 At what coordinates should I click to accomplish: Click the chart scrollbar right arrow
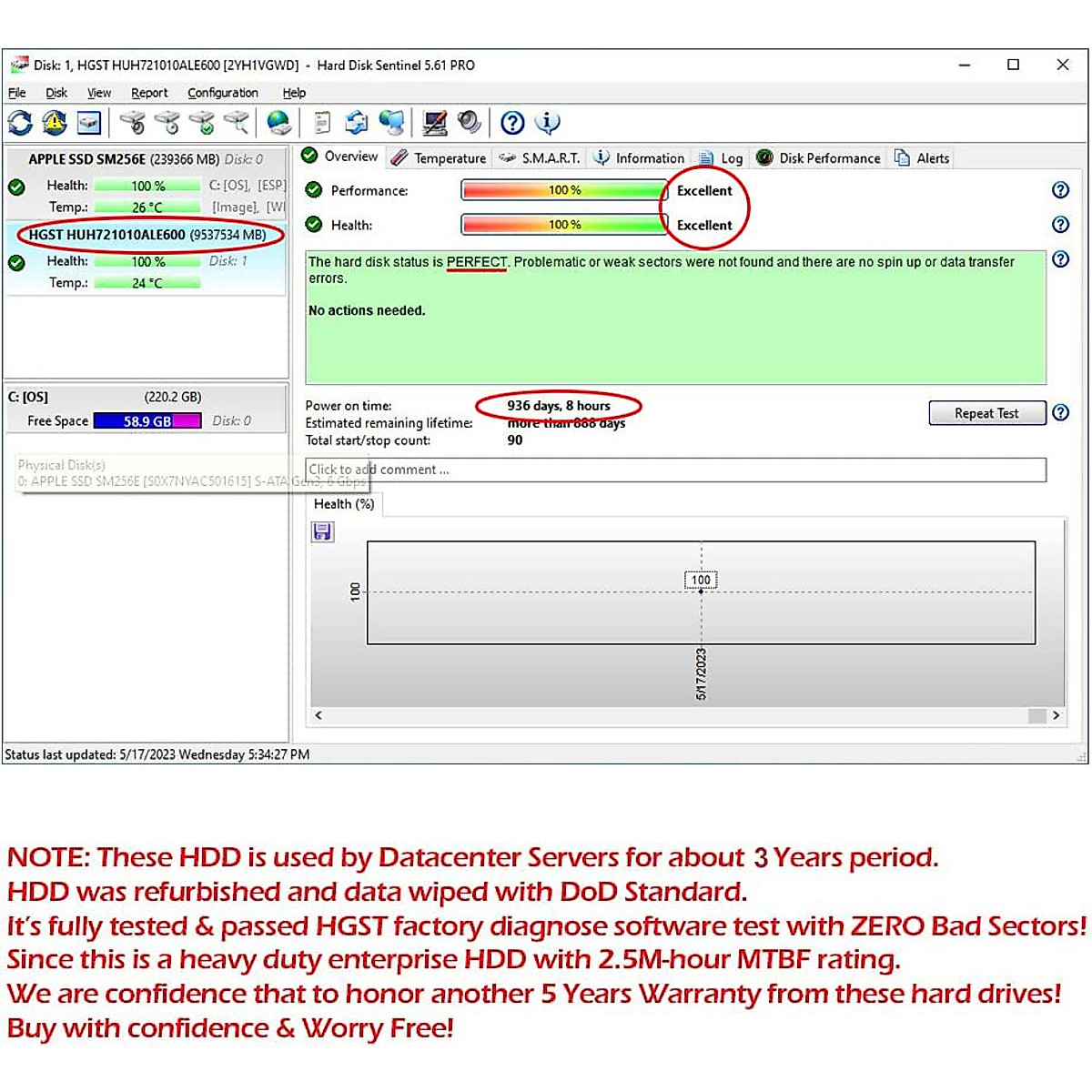tap(1056, 715)
